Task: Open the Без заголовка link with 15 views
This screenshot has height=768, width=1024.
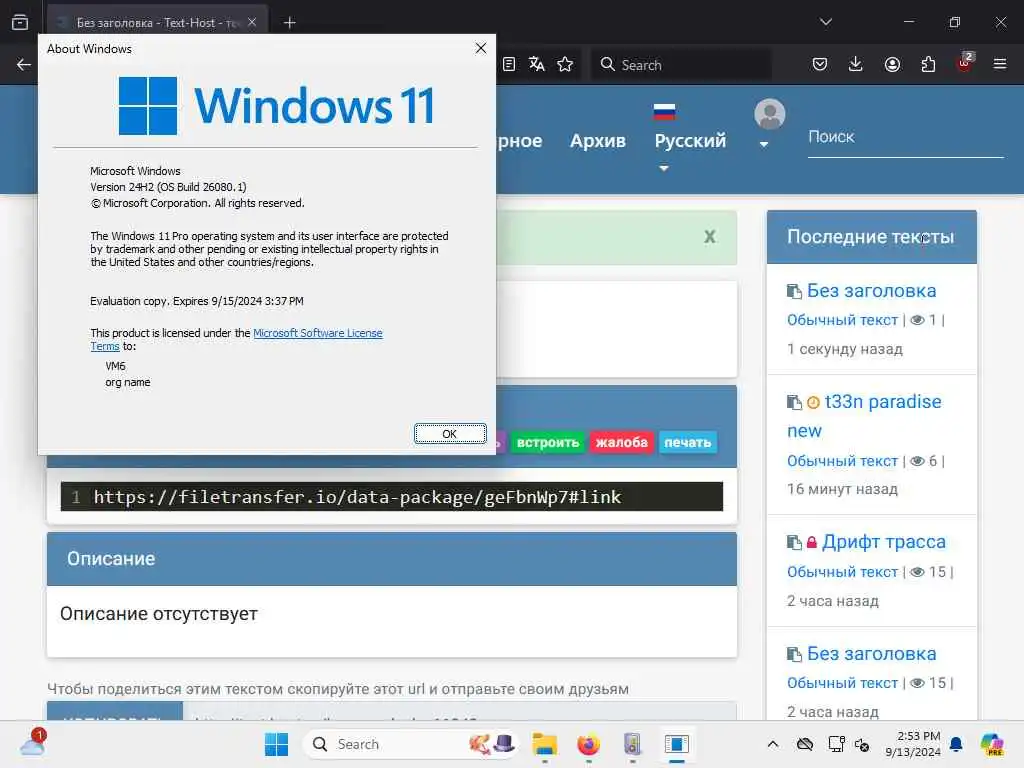Action: pyautogui.click(x=871, y=654)
